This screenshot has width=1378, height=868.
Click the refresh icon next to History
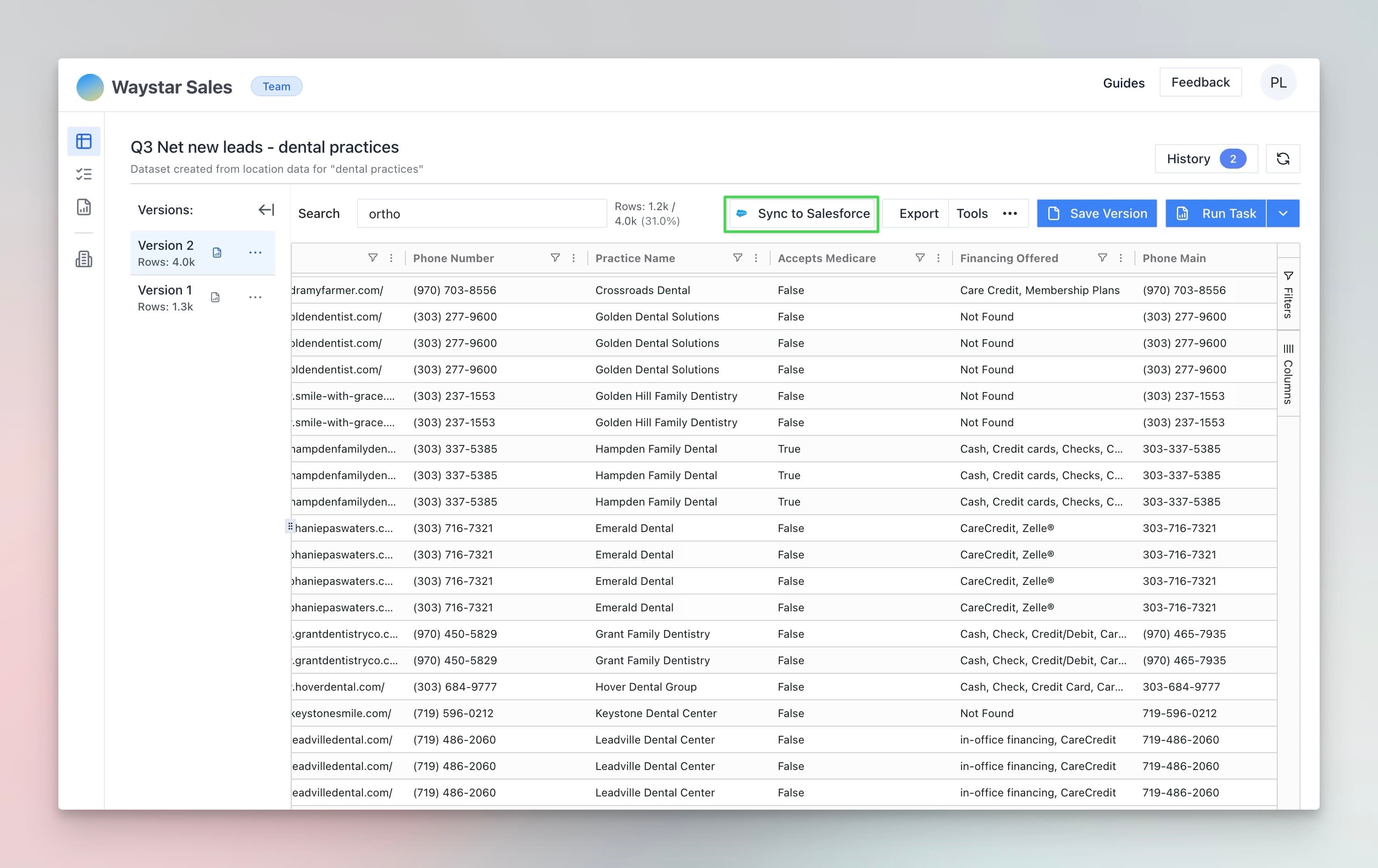tap(1283, 159)
